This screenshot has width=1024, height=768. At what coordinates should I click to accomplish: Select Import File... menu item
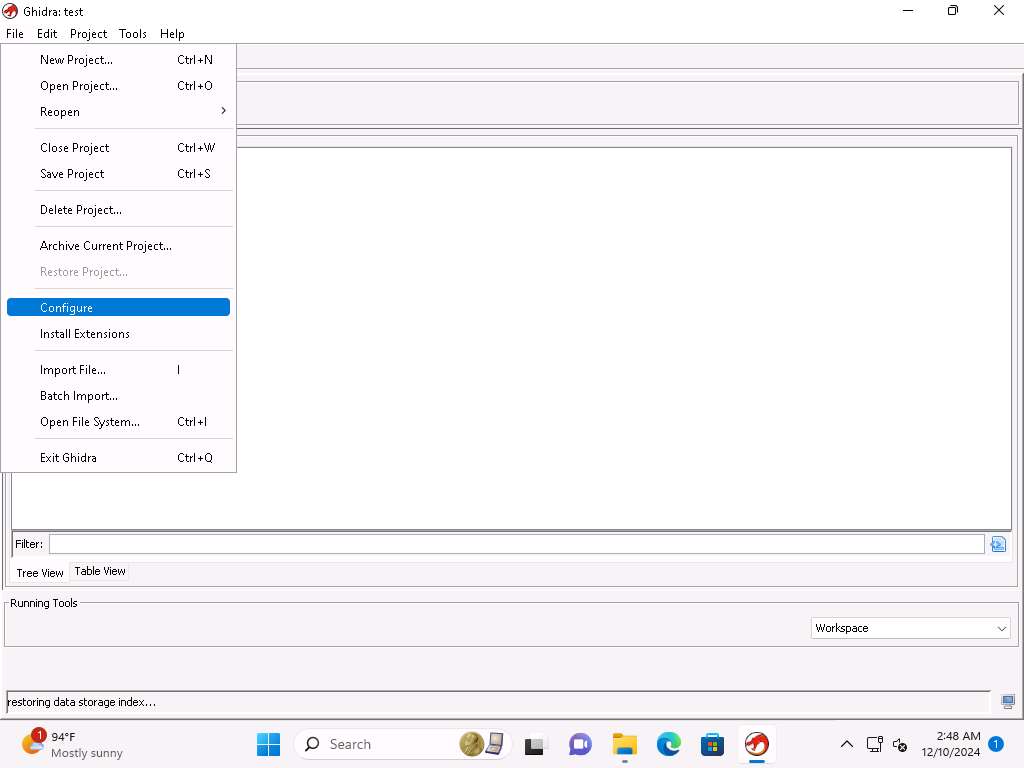point(73,370)
